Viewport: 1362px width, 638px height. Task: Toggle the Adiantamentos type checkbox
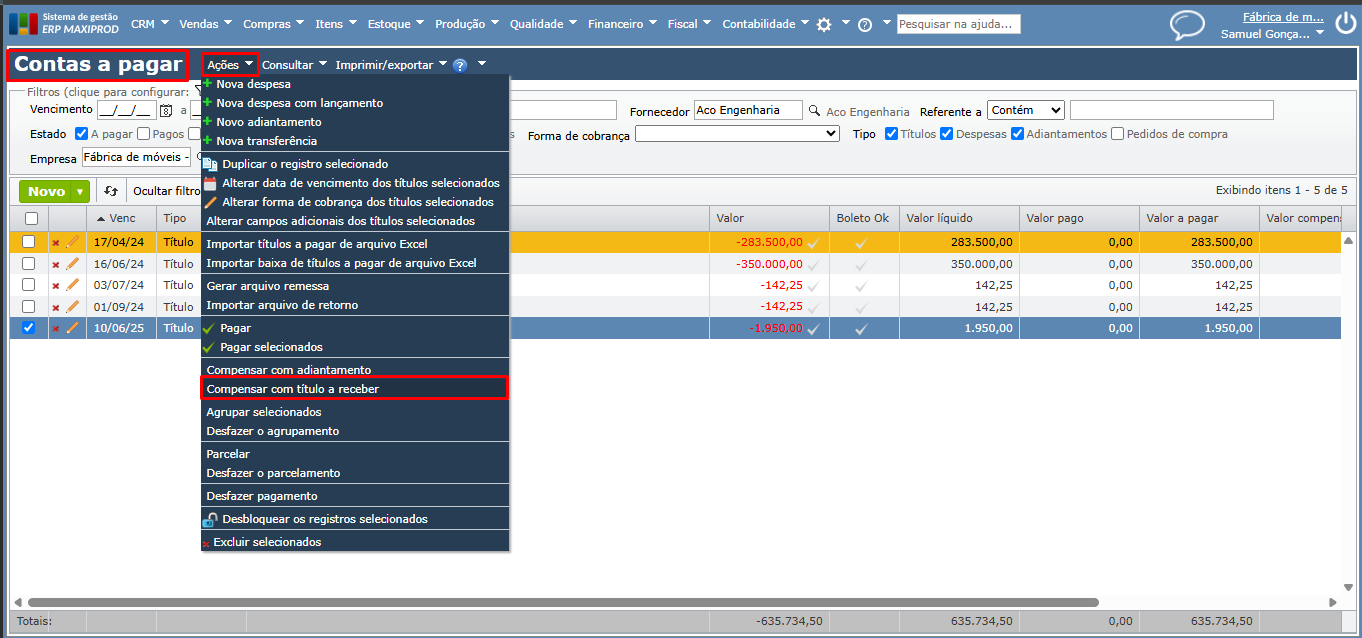click(1017, 134)
